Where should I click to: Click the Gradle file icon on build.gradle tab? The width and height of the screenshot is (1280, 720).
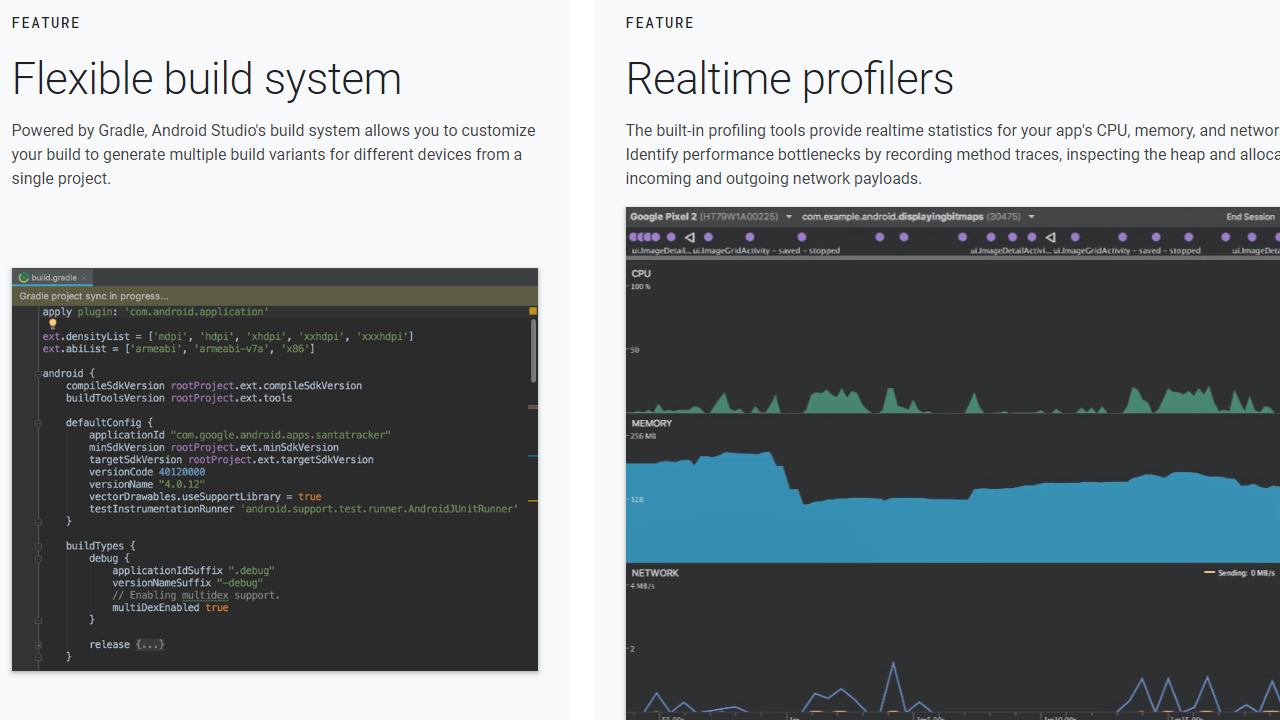click(x=24, y=277)
